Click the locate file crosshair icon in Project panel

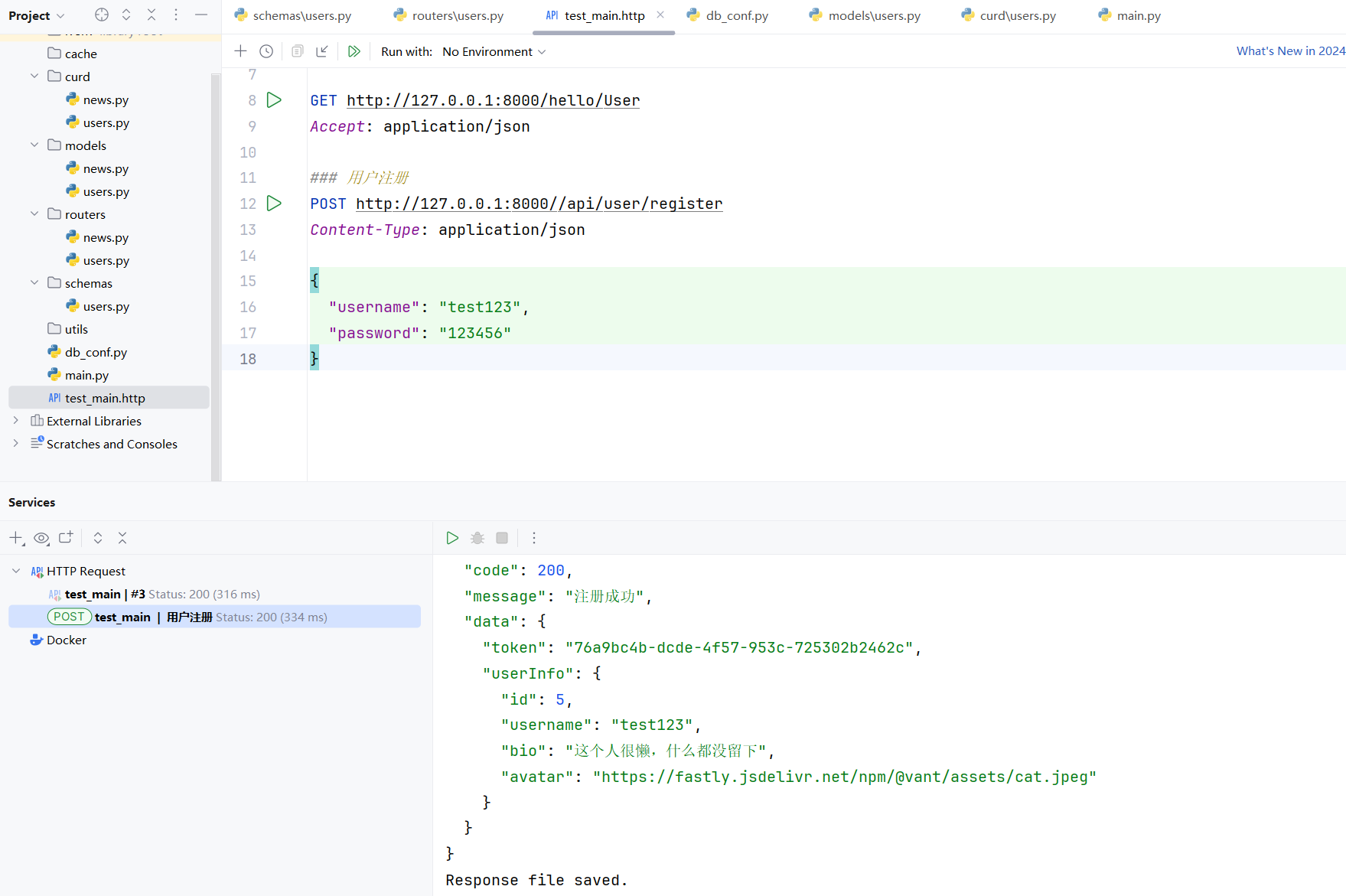pyautogui.click(x=102, y=15)
